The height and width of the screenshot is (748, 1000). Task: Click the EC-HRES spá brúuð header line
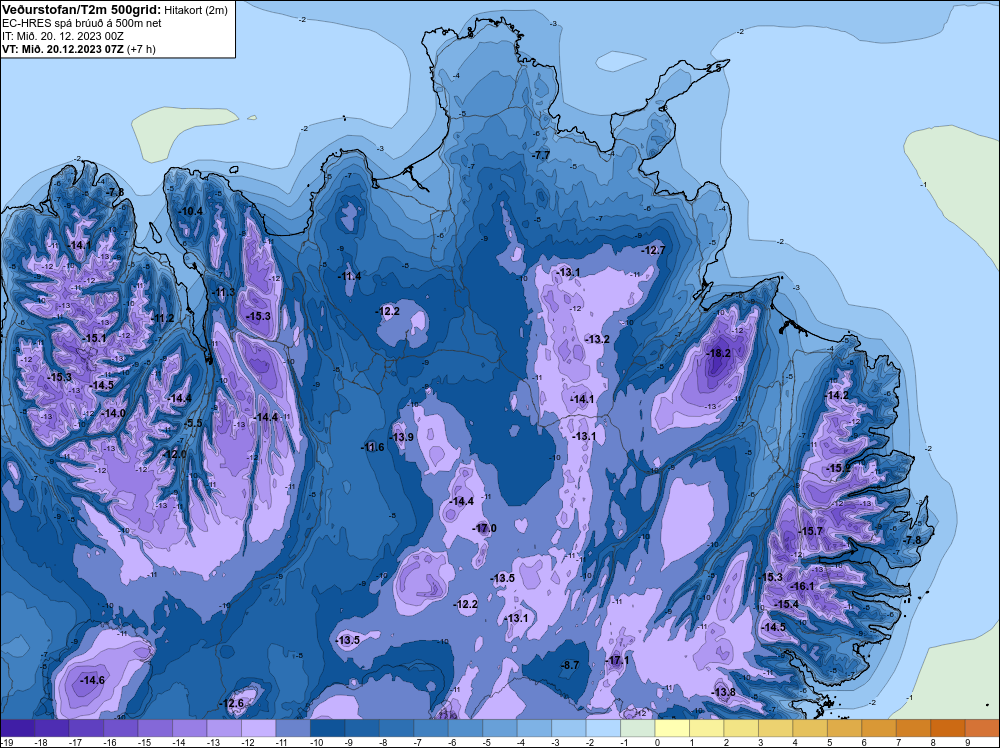click(82, 24)
